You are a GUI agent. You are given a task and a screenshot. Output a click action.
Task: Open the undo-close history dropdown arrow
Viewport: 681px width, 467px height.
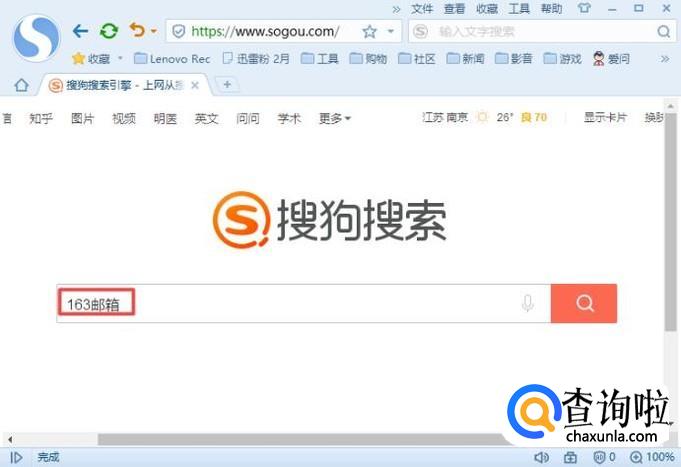pyautogui.click(x=154, y=31)
